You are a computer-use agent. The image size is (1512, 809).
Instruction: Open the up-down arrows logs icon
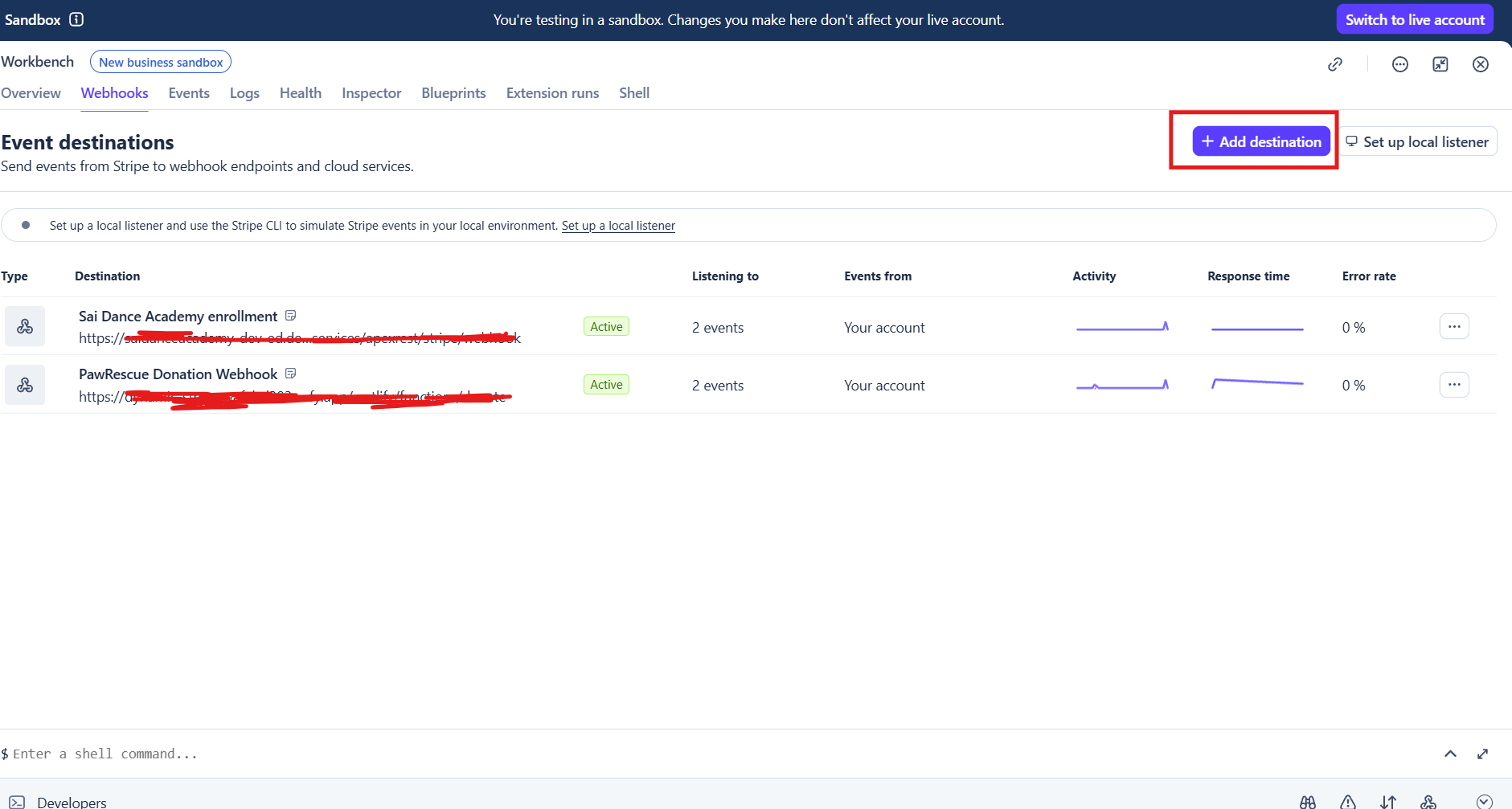pyautogui.click(x=1388, y=802)
